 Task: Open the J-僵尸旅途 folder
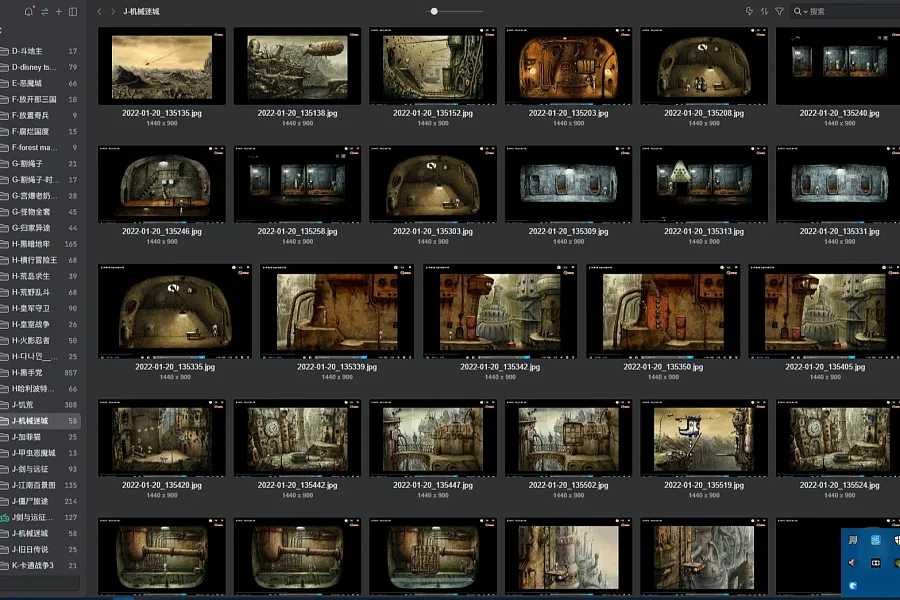pyautogui.click(x=40, y=501)
